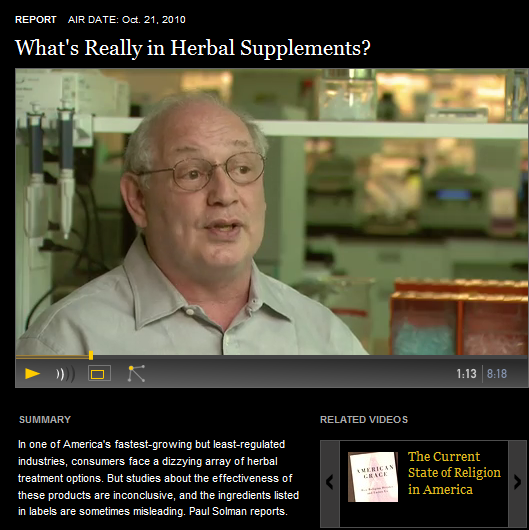Open the American Grace book thumbnail
529x530 pixels.
tap(373, 477)
